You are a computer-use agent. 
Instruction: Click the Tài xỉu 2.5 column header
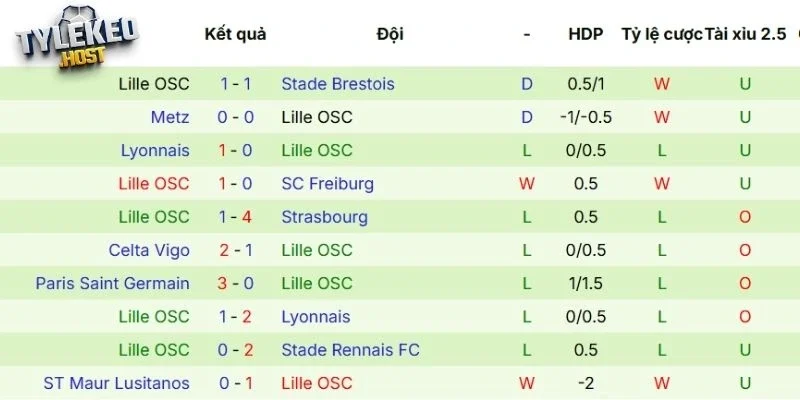(x=745, y=34)
